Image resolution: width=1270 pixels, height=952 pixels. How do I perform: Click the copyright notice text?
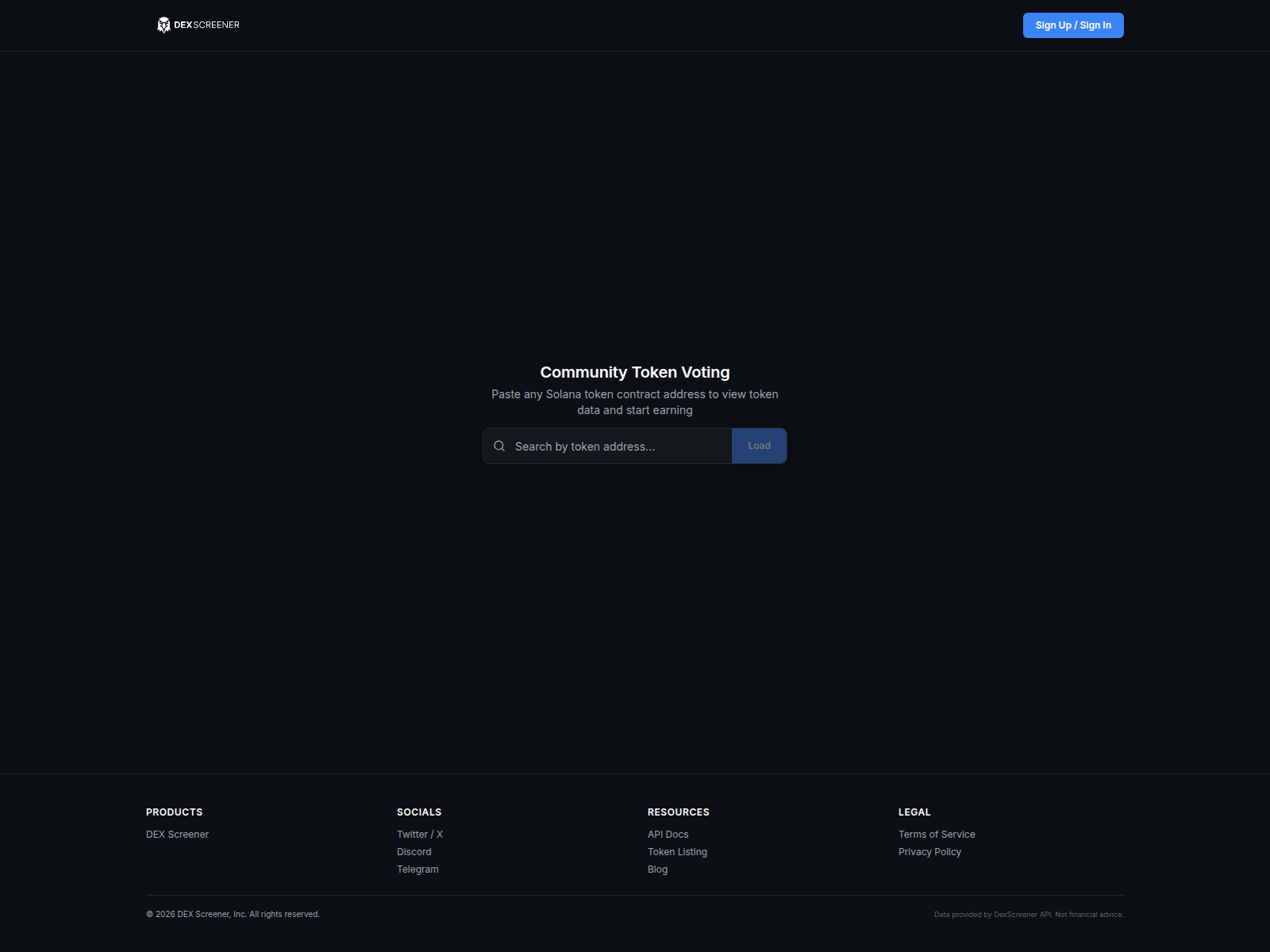click(233, 914)
